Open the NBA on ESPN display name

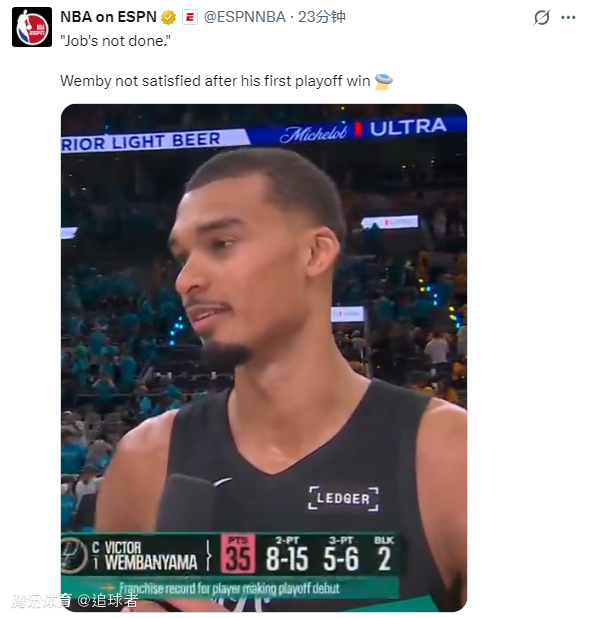(x=108, y=17)
